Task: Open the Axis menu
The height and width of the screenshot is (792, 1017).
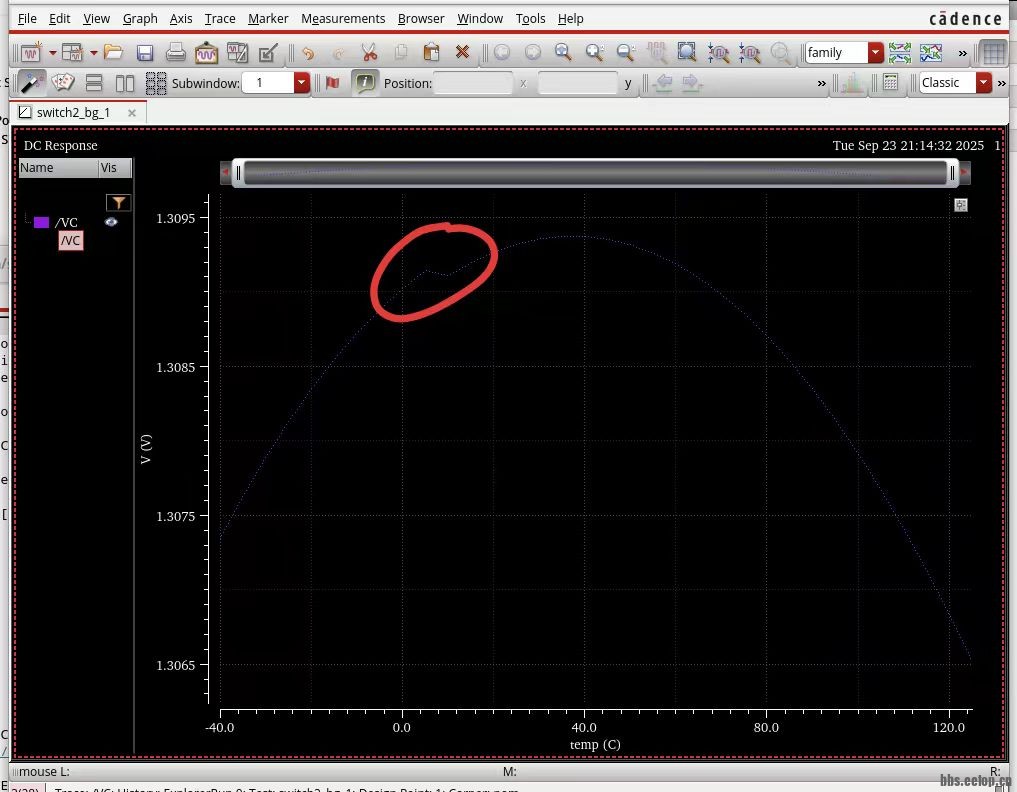Action: point(181,18)
